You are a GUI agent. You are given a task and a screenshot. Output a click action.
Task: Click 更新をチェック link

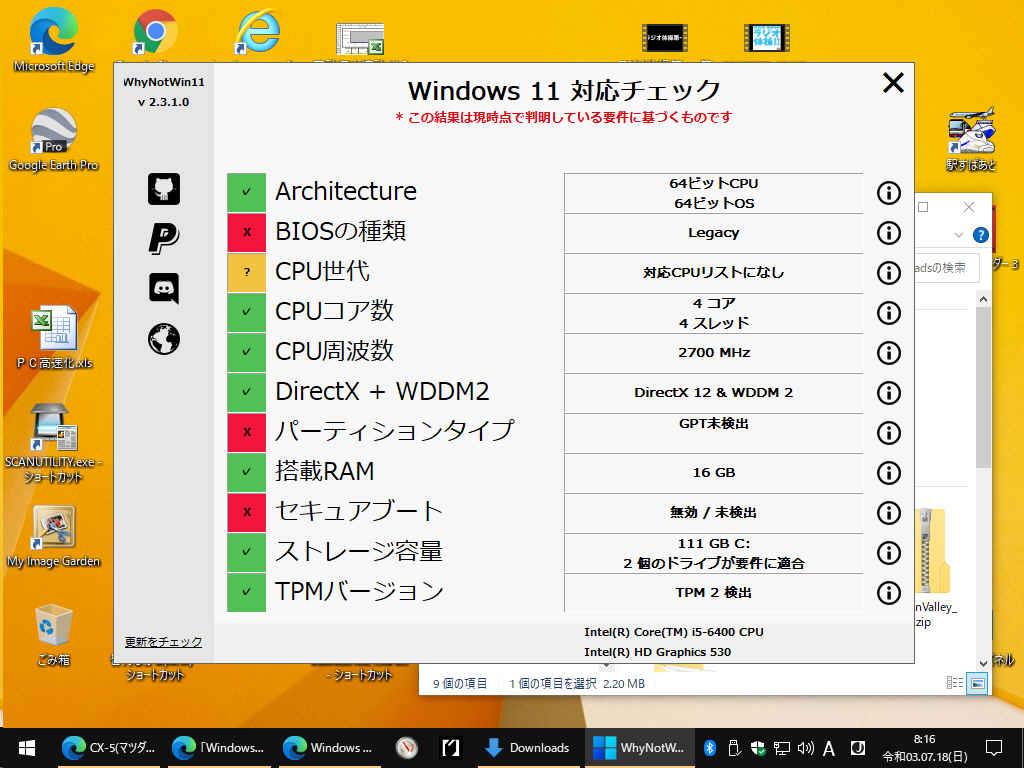click(x=163, y=641)
